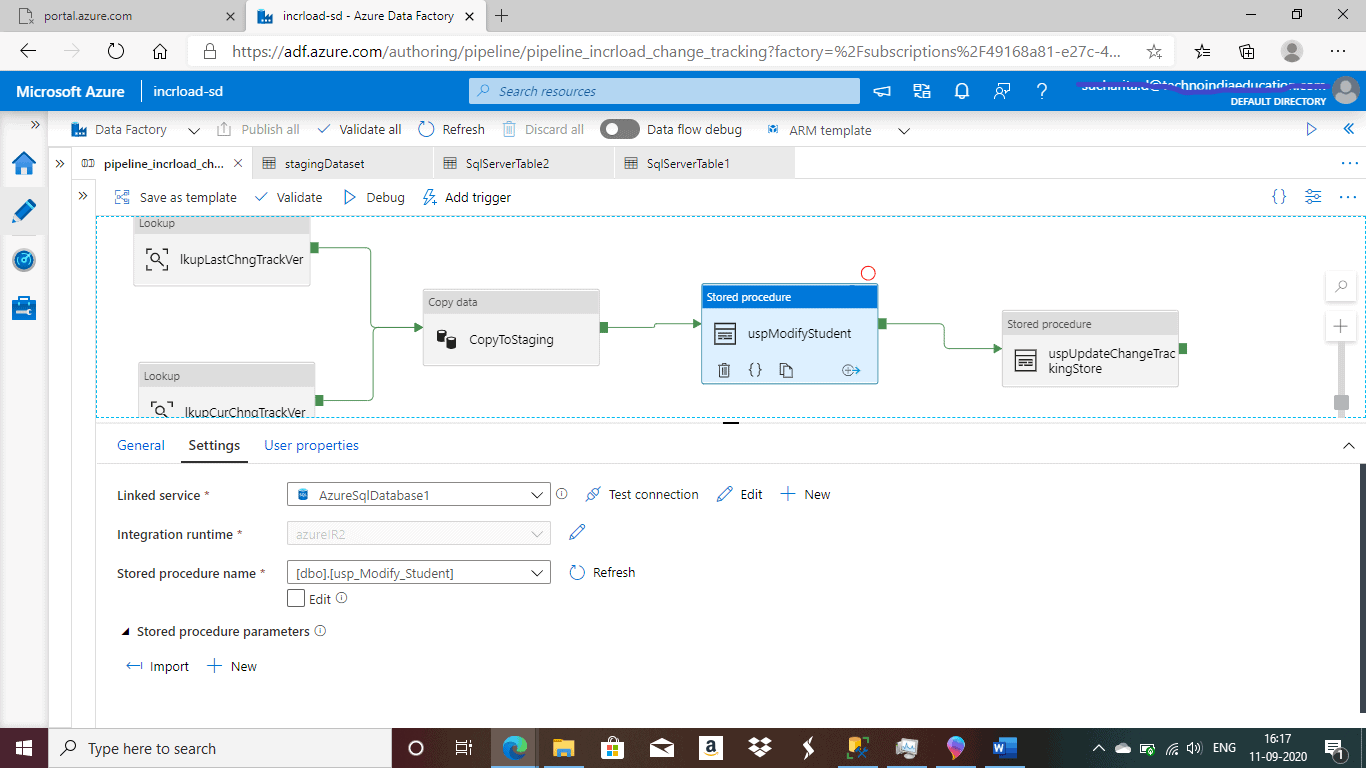Open the Manage toolbox icon in sidebar
This screenshot has width=1366, height=768.
24,308
